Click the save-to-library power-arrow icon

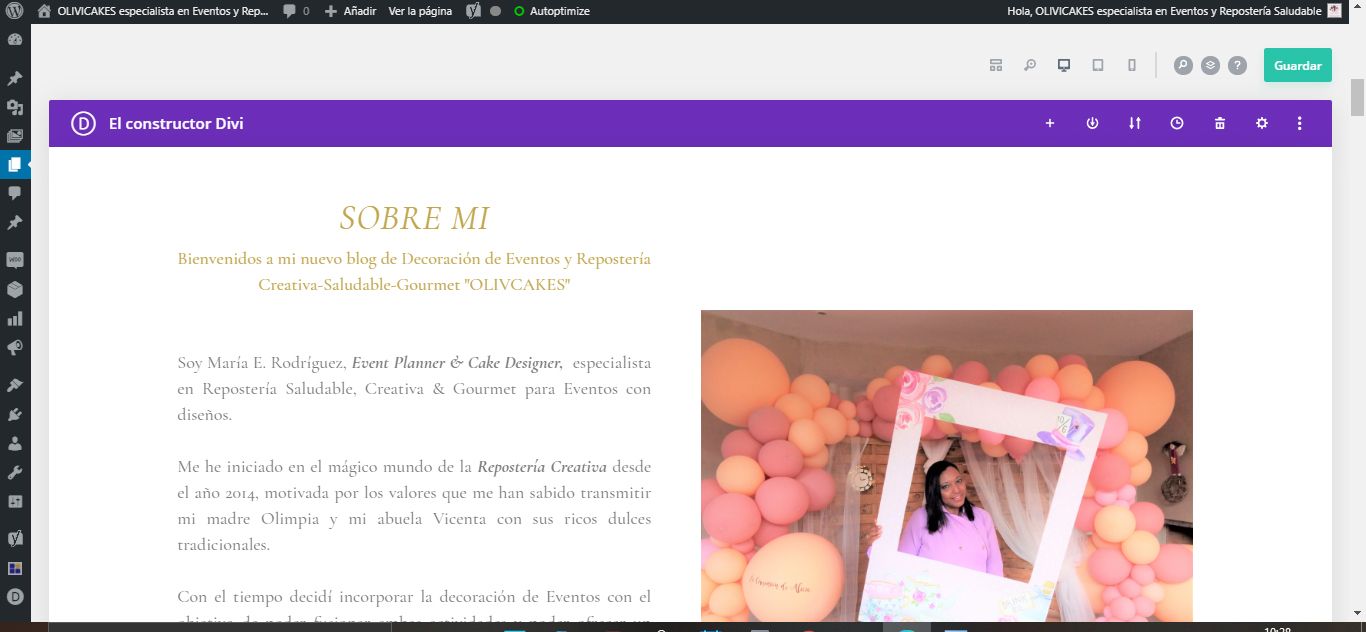pos(1092,123)
